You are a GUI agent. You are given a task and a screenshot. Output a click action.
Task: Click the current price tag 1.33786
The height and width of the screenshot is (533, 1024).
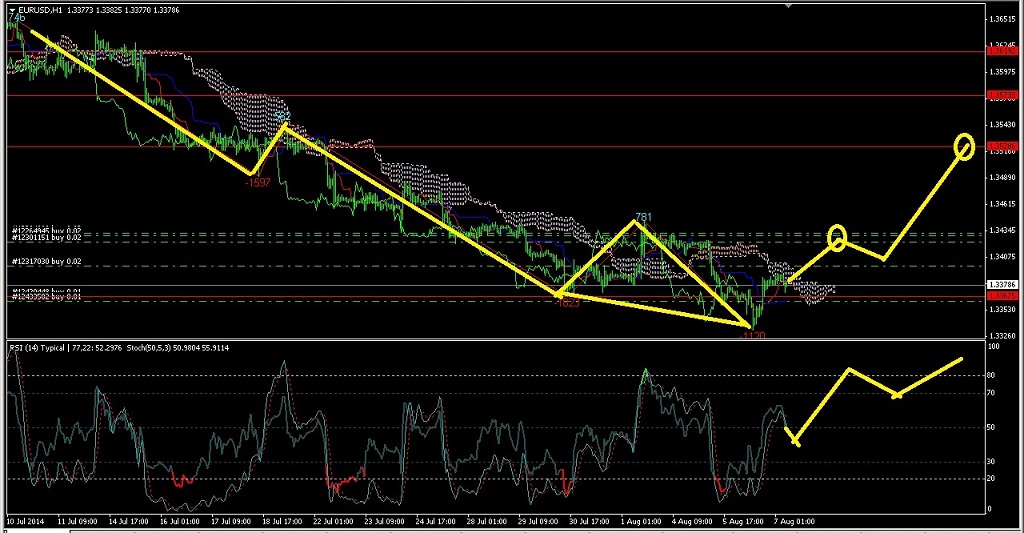coord(1001,285)
